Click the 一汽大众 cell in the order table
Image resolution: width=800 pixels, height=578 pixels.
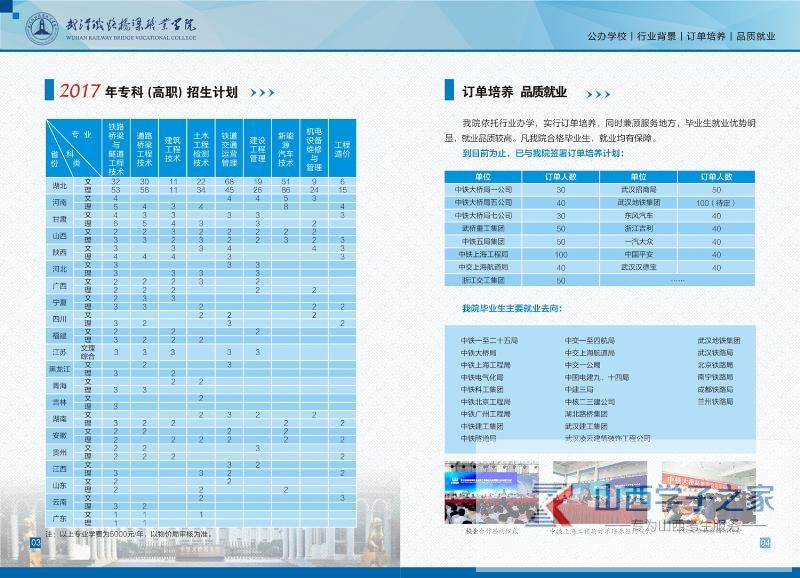[639, 241]
